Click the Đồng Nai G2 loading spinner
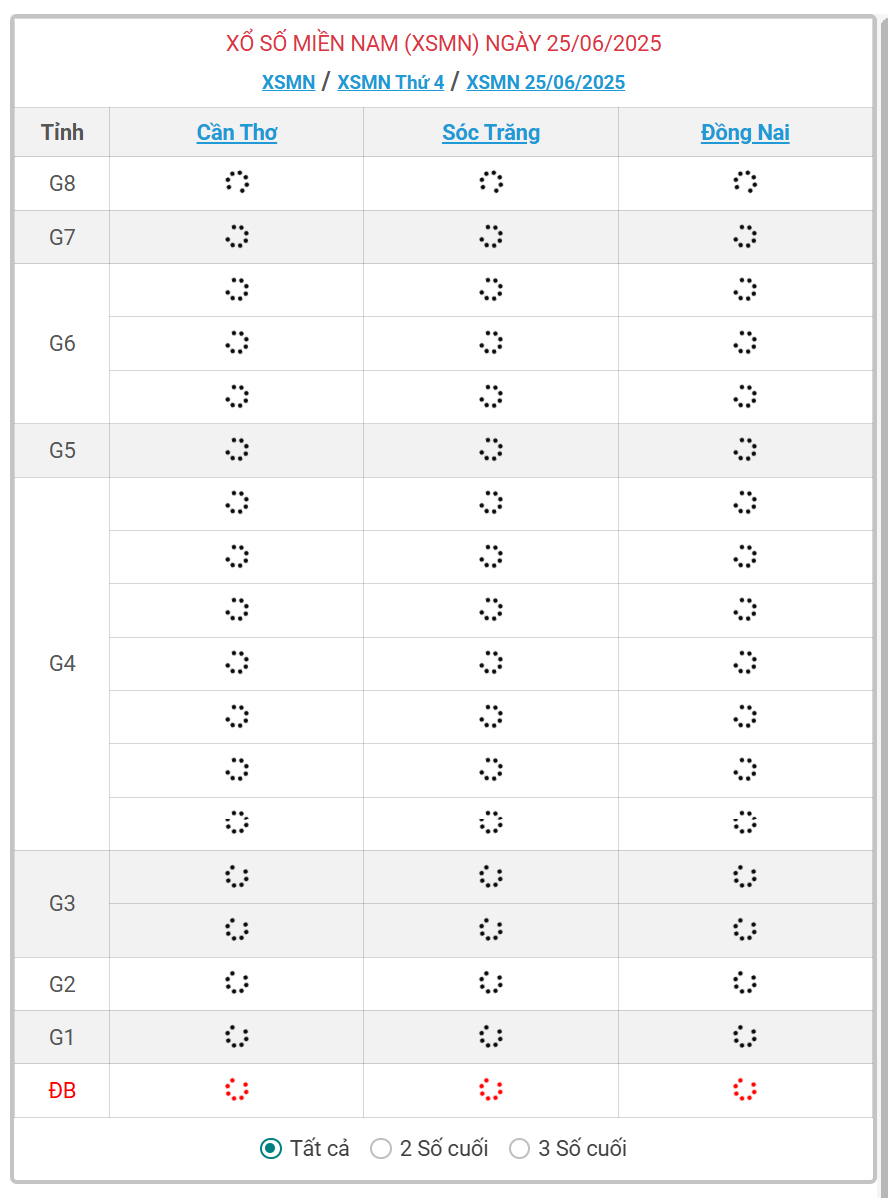The height and width of the screenshot is (1198, 888). coord(745,983)
